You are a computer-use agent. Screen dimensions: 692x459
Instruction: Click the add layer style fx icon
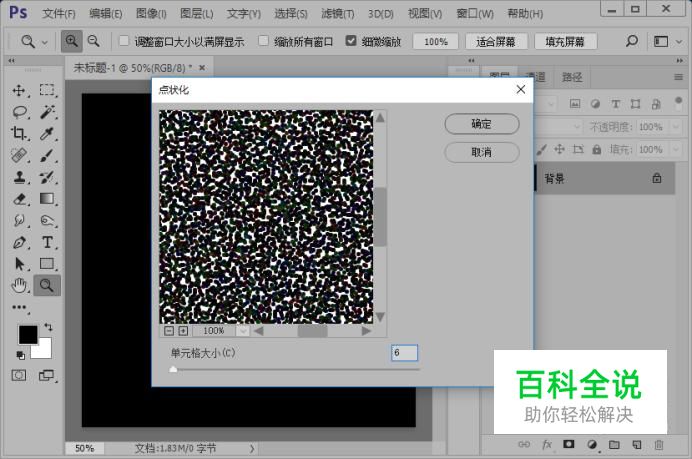click(547, 444)
